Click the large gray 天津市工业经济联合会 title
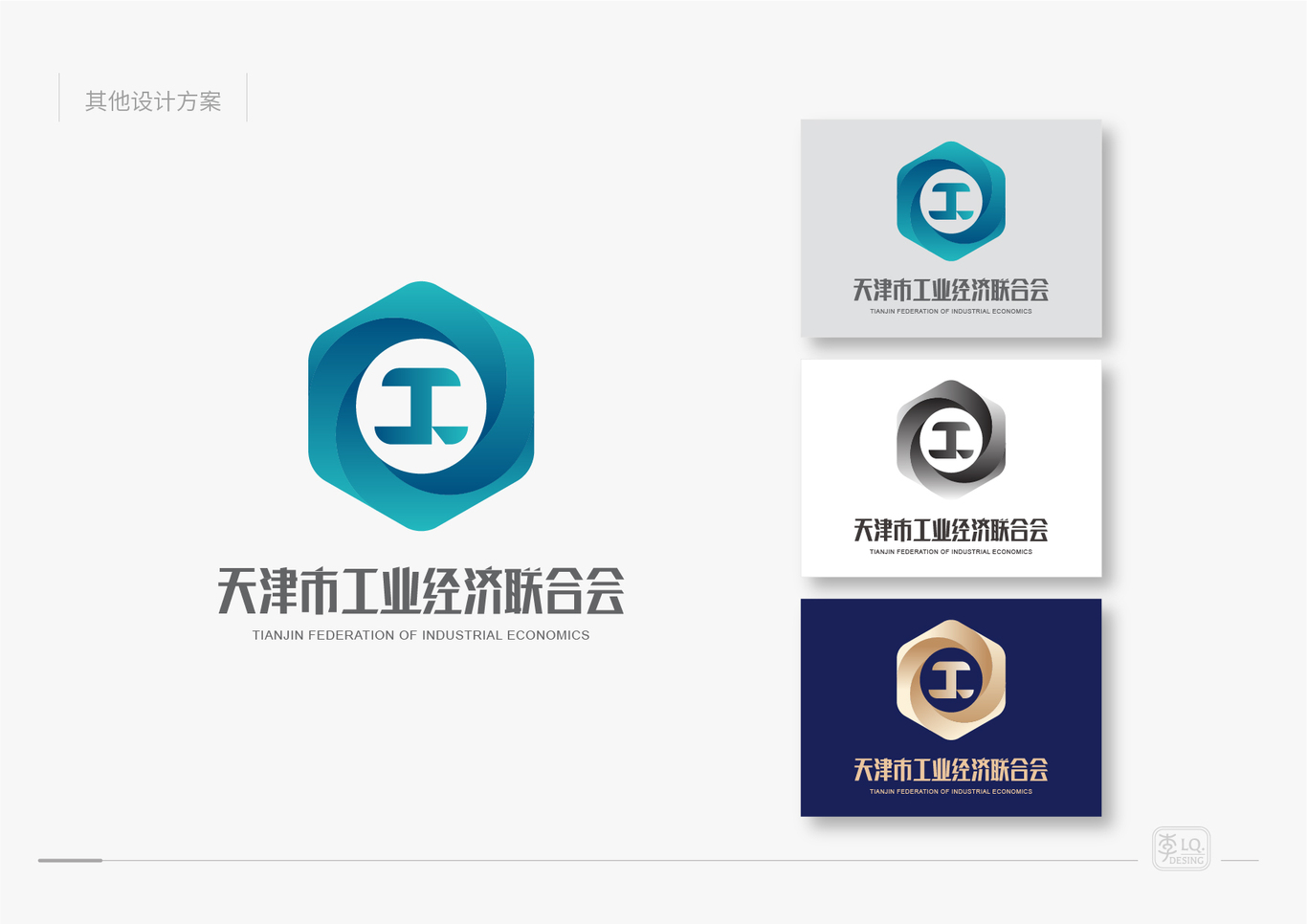 (421, 591)
